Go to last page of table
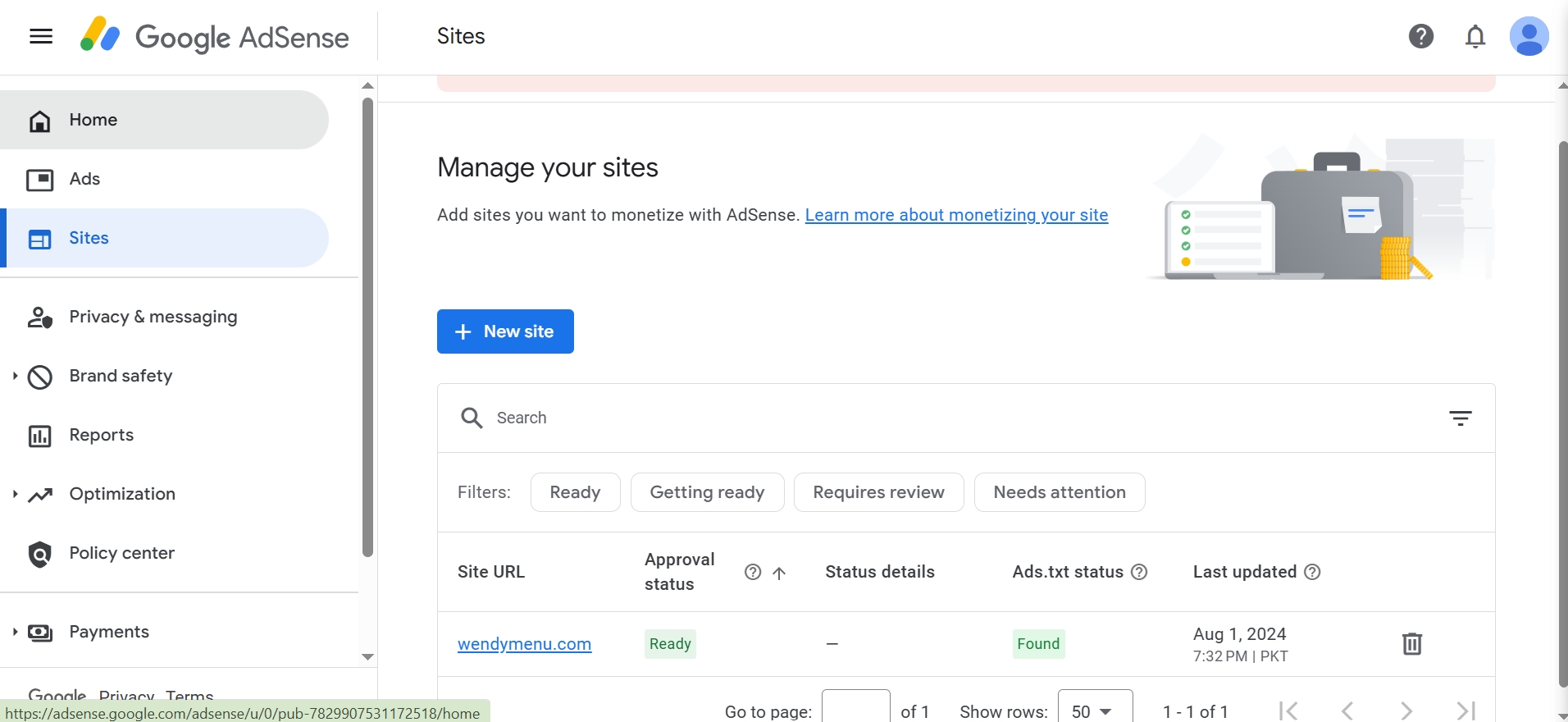1568x722 pixels. coord(1465,711)
